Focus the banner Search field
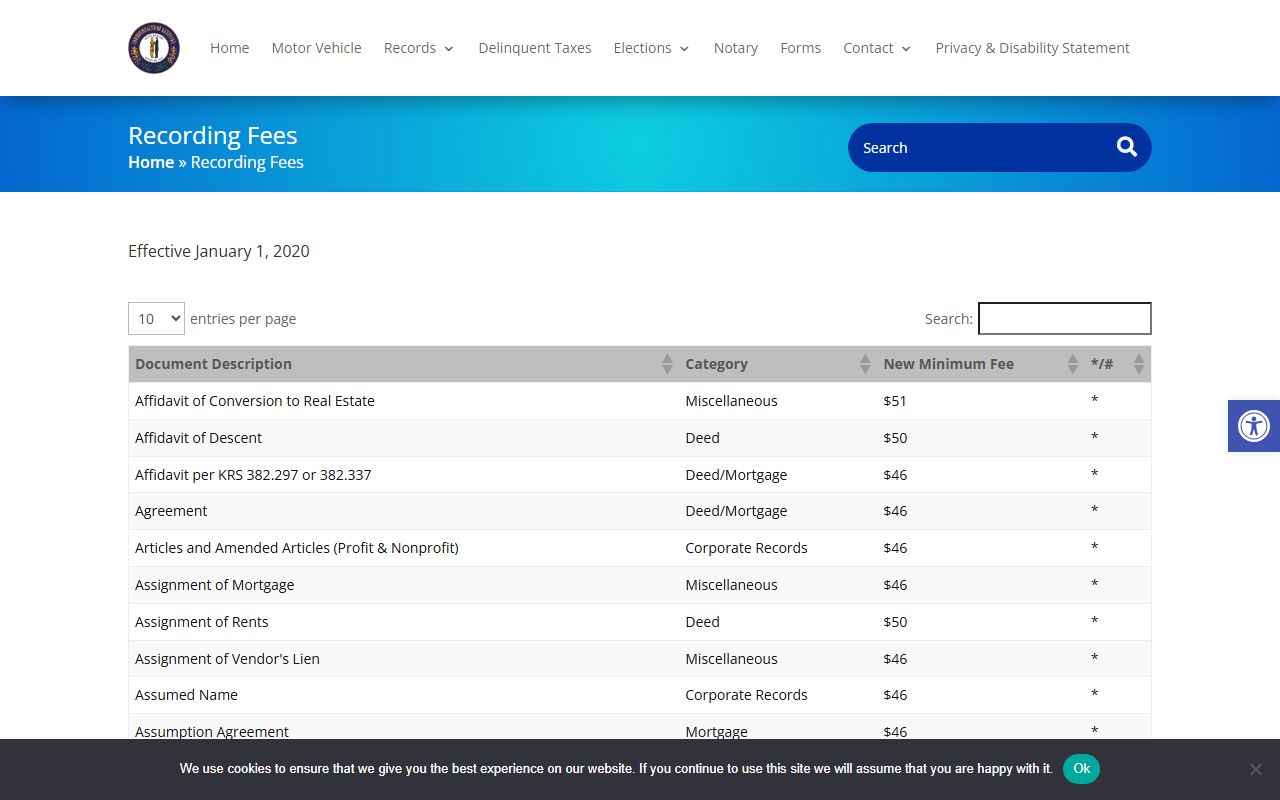Viewport: 1280px width, 800px height. pos(980,147)
